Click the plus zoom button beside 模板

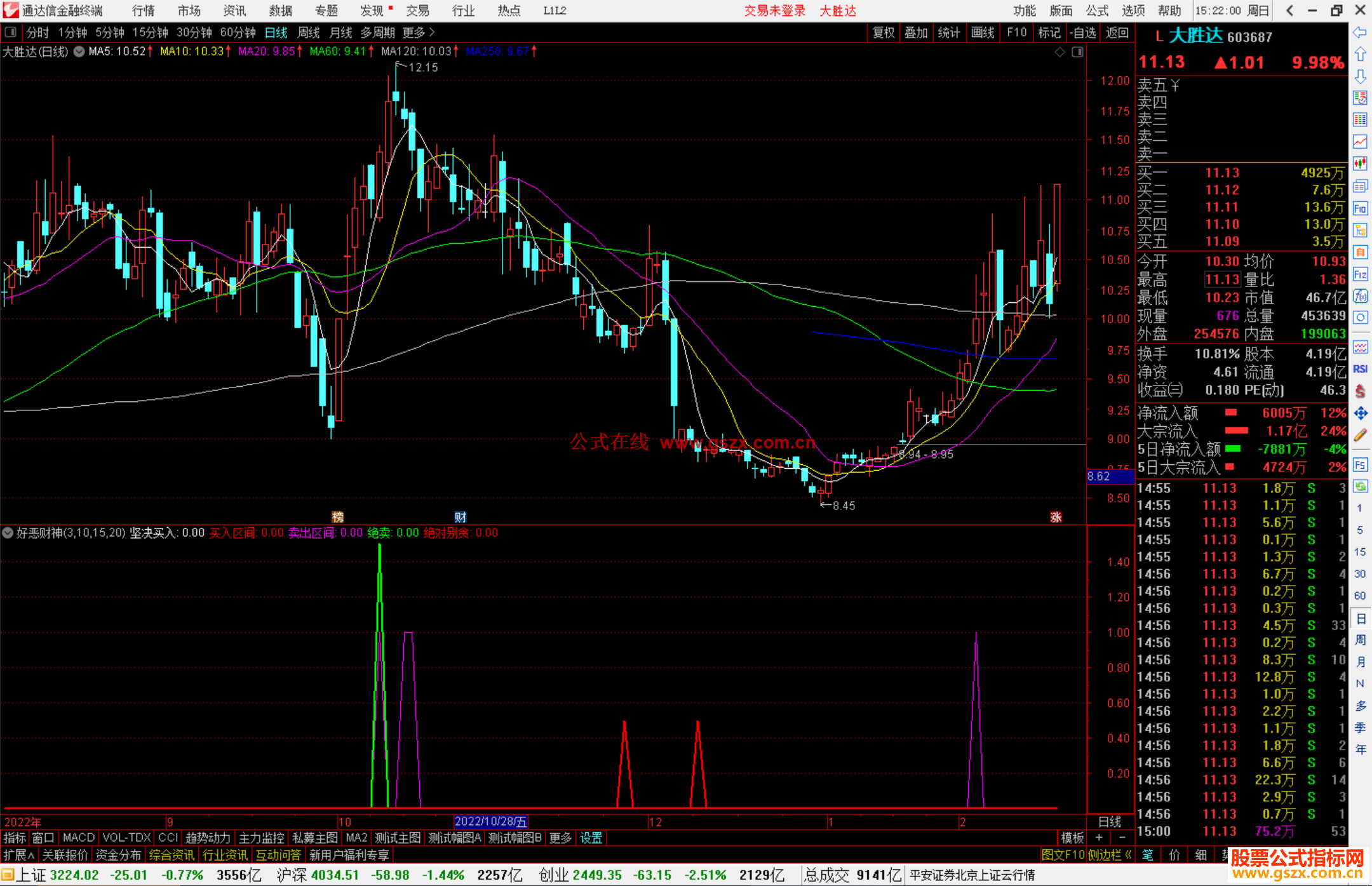(x=1100, y=838)
